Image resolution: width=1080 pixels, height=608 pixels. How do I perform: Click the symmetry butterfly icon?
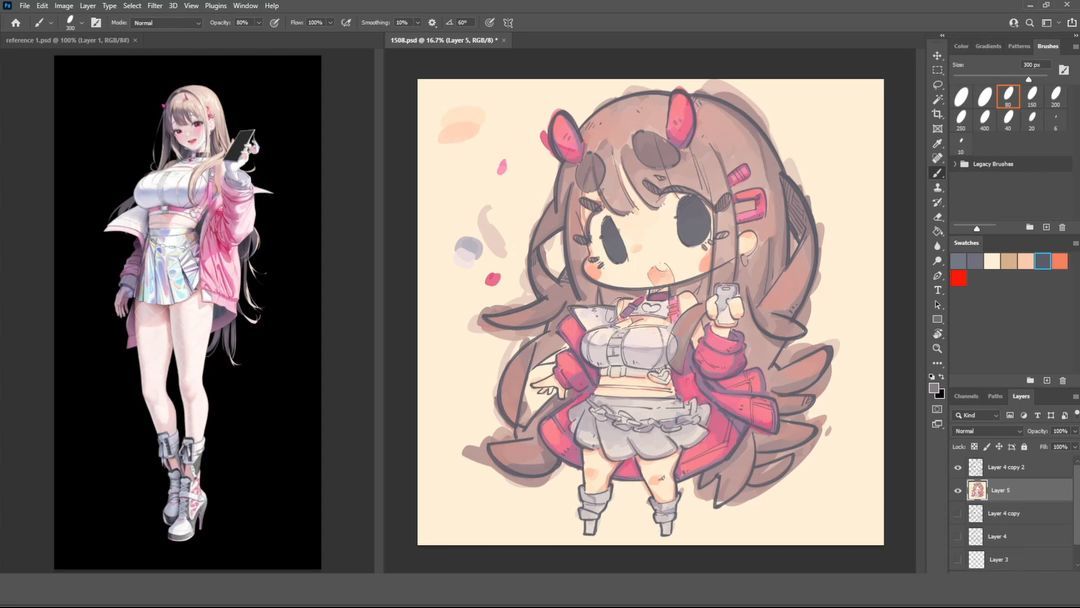click(x=508, y=22)
